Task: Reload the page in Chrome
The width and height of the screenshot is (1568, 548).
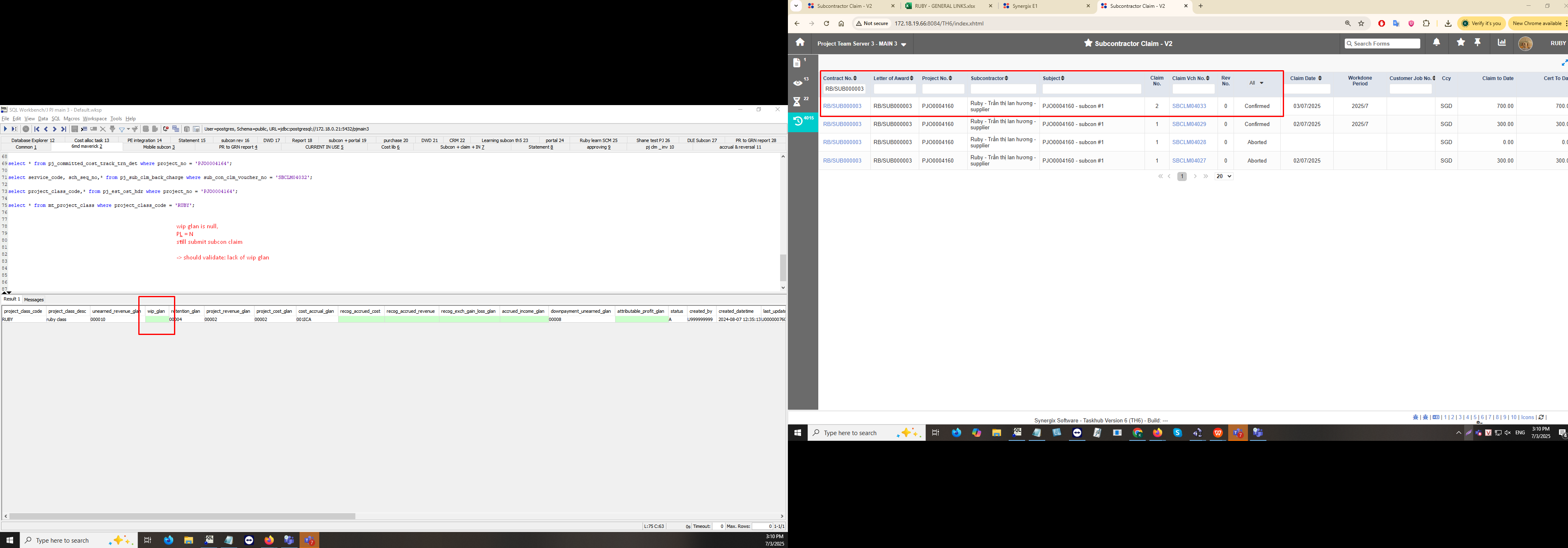Action: coord(826,24)
